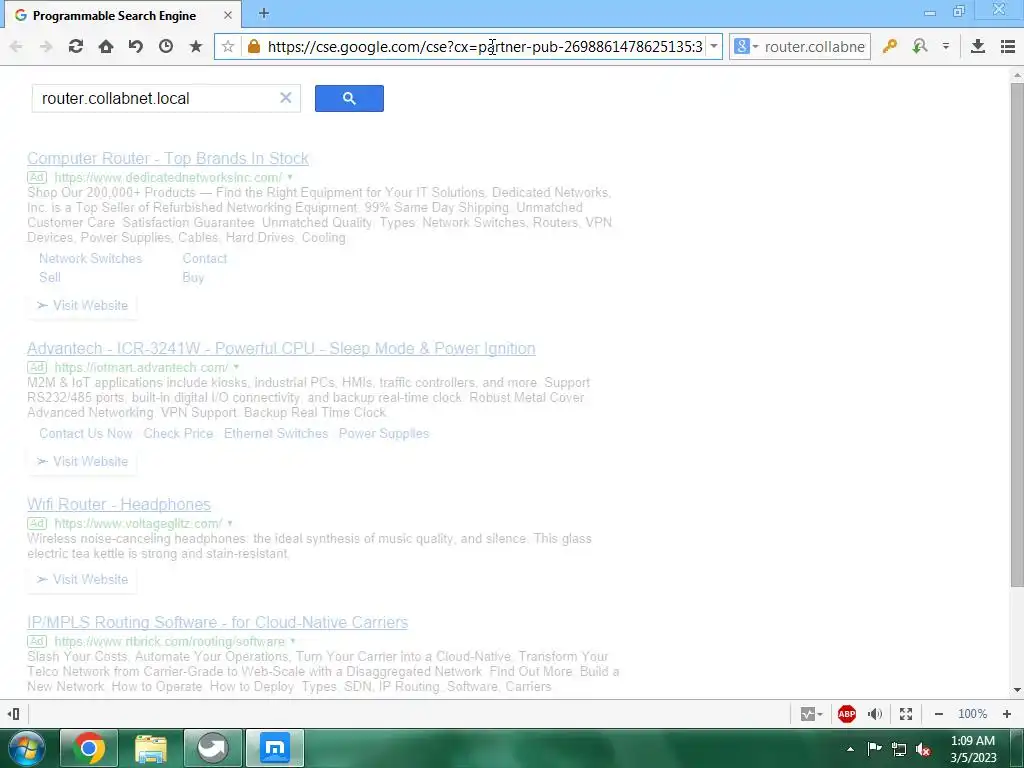Reload the current page

click(76, 46)
